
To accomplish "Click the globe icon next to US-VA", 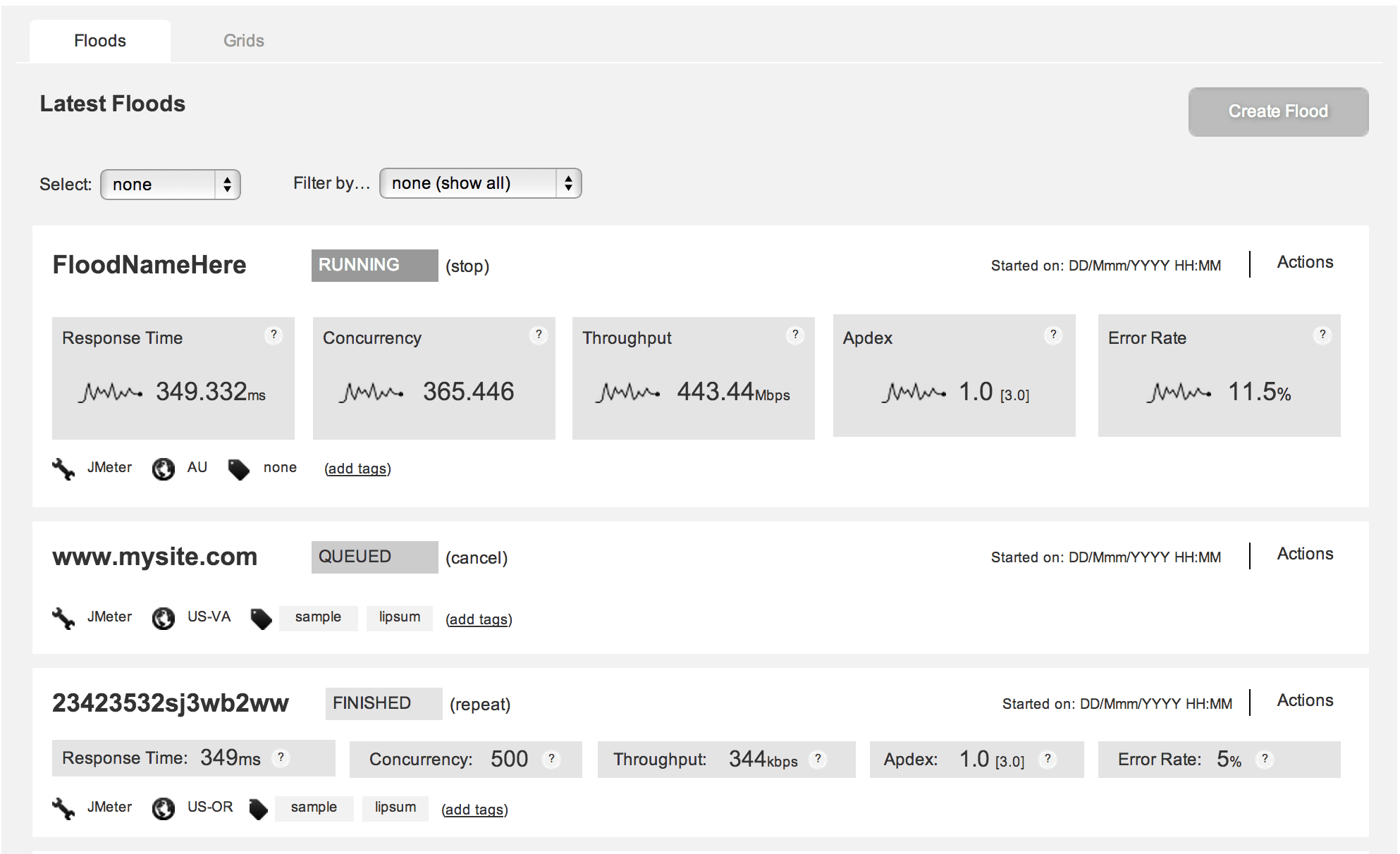I will pos(164,618).
